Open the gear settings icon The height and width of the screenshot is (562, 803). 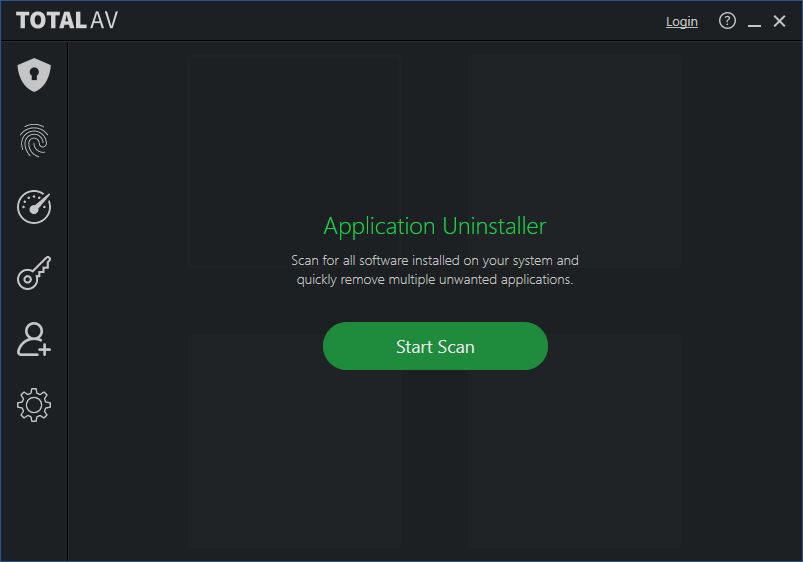(34, 405)
